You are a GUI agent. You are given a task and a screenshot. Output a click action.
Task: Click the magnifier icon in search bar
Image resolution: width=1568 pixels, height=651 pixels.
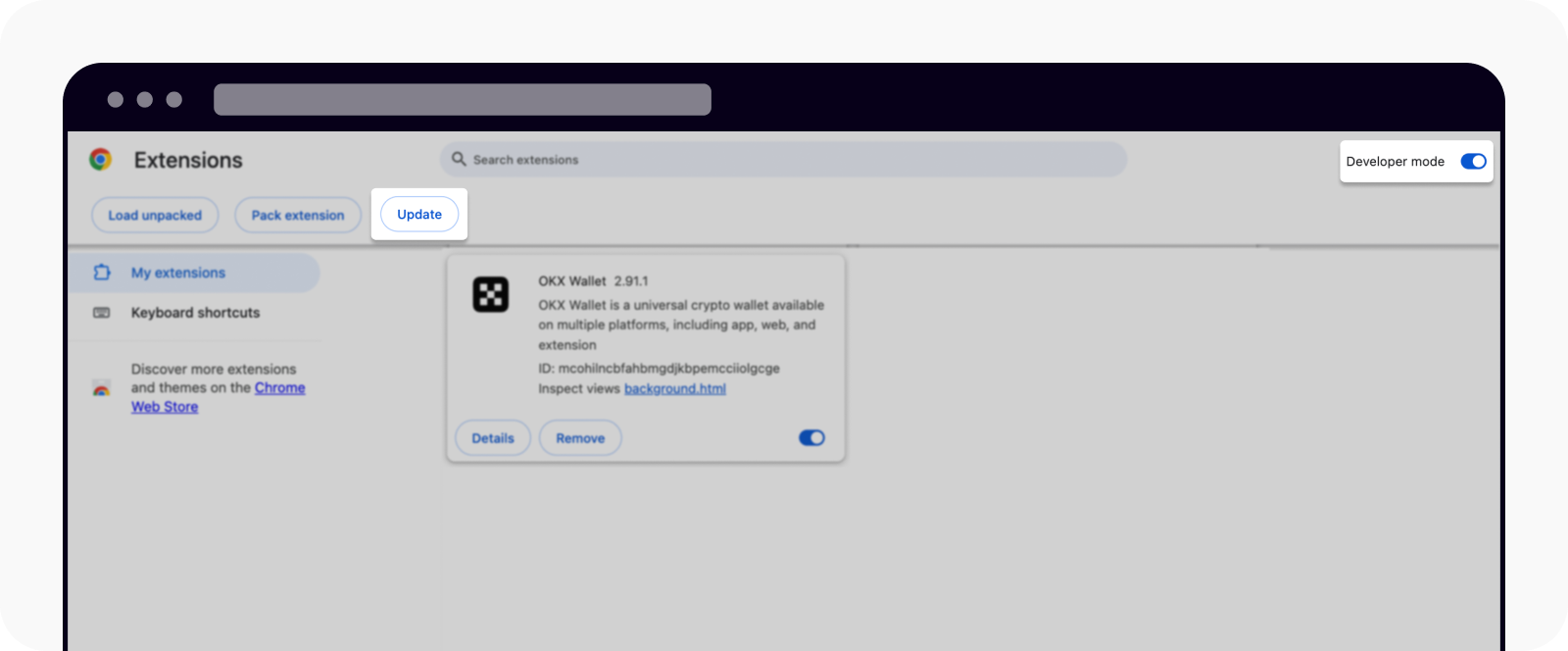click(x=458, y=159)
